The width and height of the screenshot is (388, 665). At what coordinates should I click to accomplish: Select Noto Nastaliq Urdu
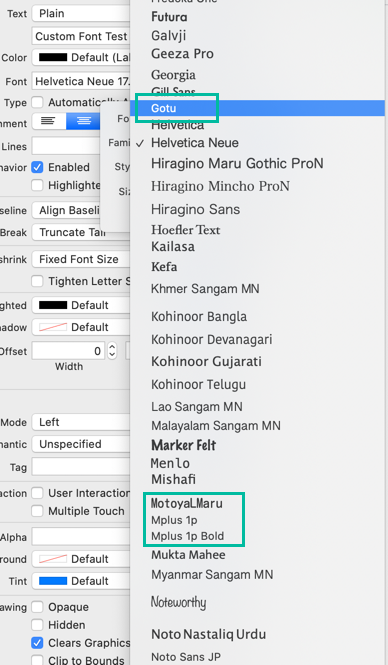click(x=209, y=634)
